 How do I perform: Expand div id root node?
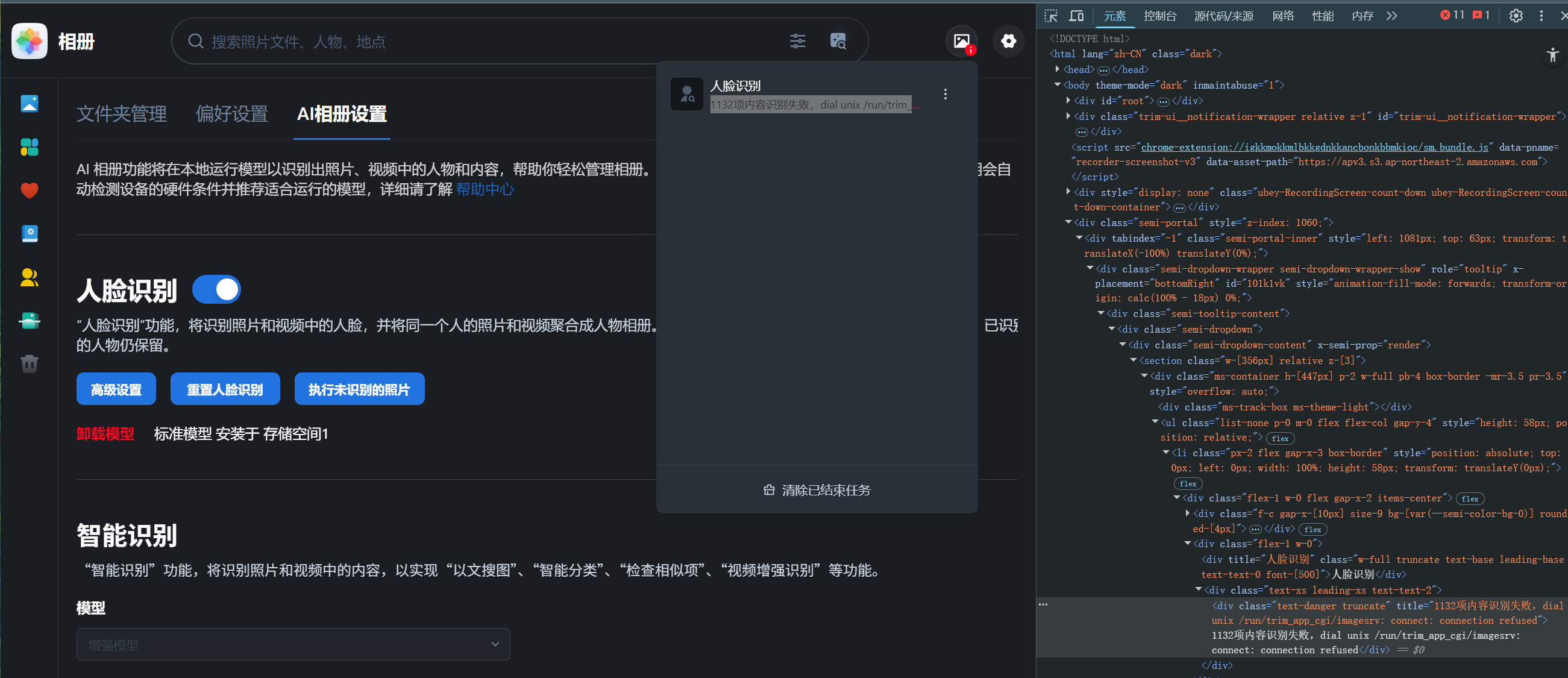[x=1068, y=100]
